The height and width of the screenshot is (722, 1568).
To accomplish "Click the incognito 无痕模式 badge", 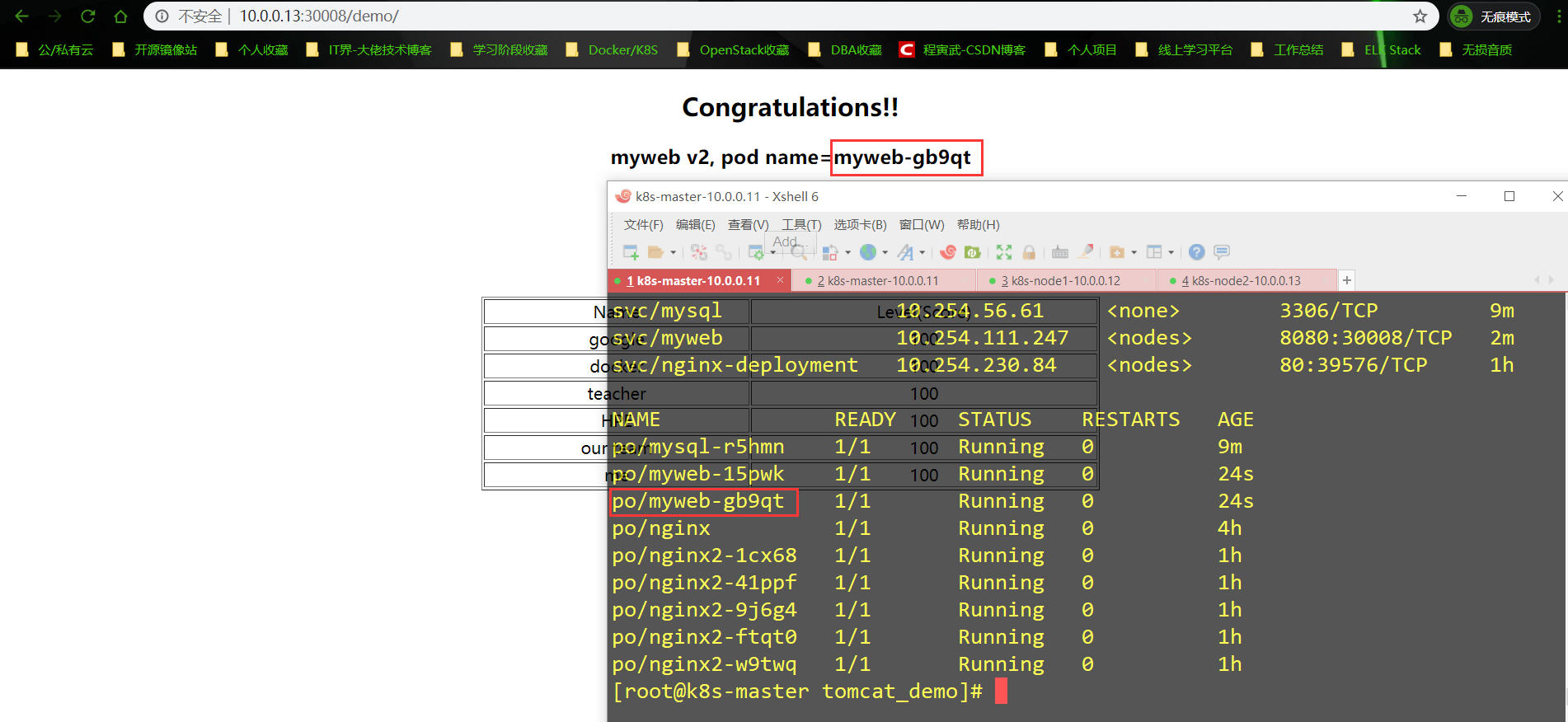I will coord(1494,16).
